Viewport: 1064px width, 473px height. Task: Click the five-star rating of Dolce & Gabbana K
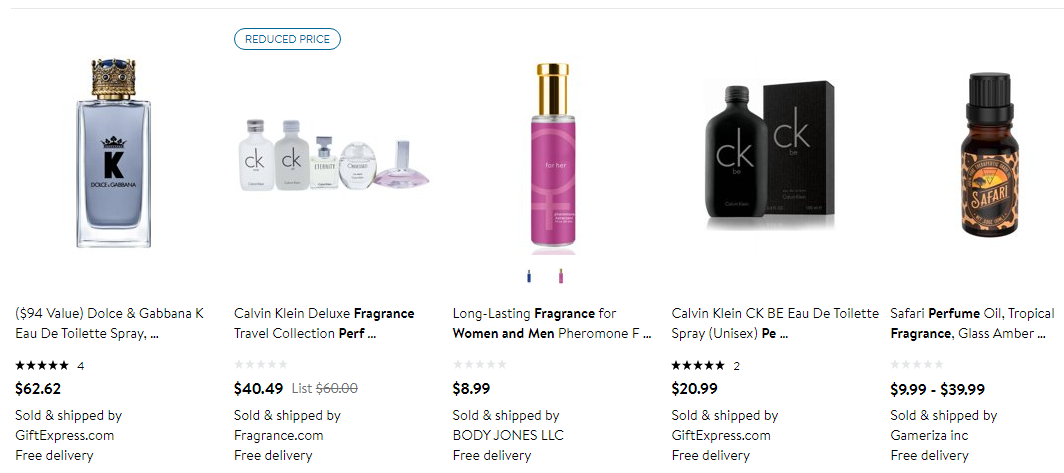pos(42,365)
